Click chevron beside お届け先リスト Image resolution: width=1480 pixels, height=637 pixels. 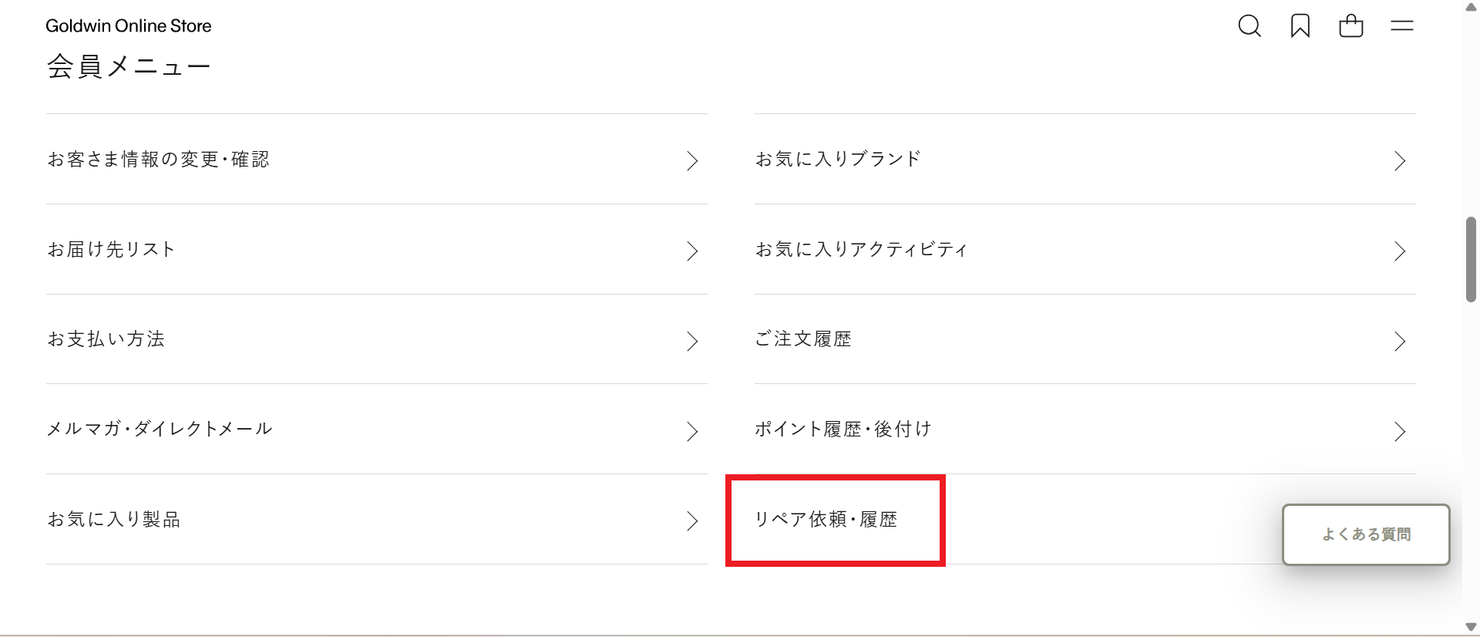click(692, 251)
